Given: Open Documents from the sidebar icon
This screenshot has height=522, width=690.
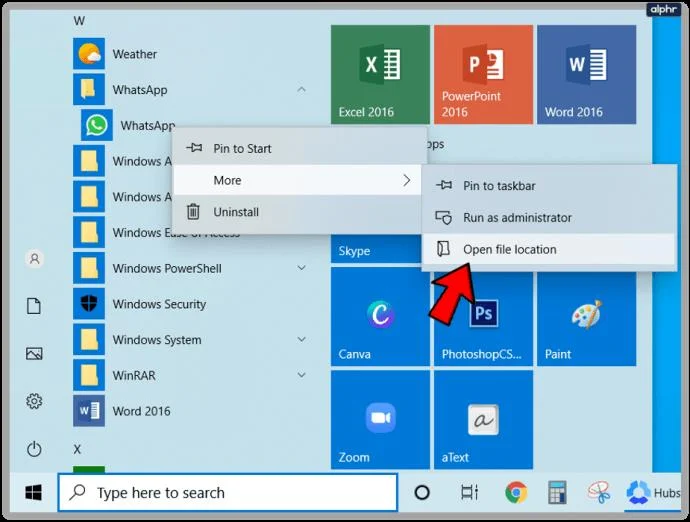Looking at the screenshot, I should [x=34, y=306].
